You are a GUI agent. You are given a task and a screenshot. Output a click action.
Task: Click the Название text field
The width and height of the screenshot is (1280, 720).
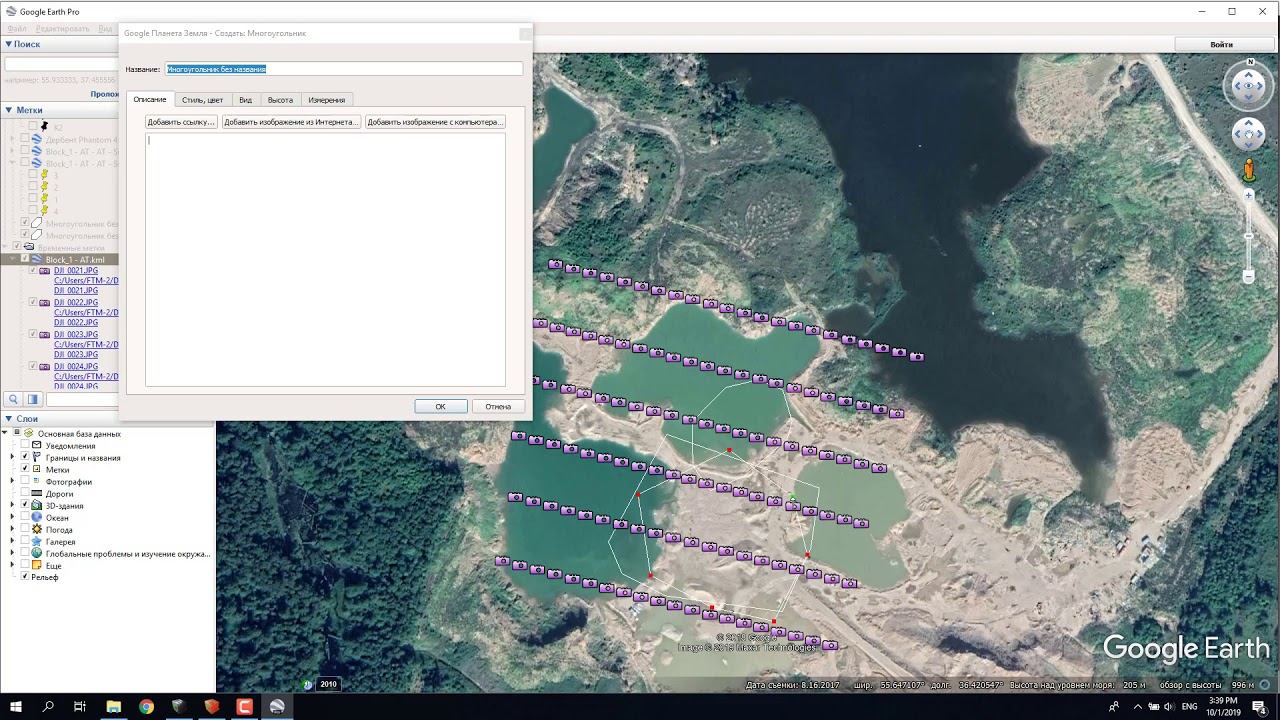coord(343,69)
